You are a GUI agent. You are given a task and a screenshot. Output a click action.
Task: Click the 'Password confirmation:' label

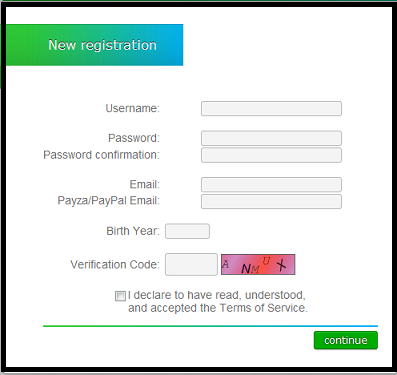tap(102, 155)
